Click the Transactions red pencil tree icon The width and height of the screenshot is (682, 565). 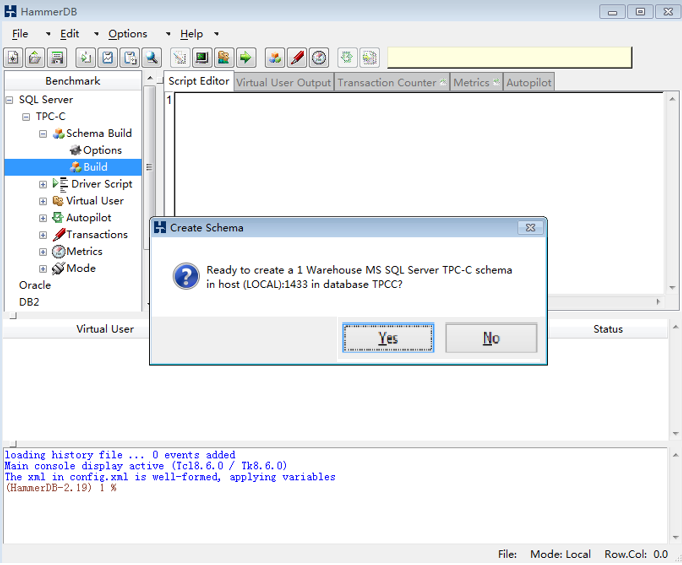tap(59, 235)
